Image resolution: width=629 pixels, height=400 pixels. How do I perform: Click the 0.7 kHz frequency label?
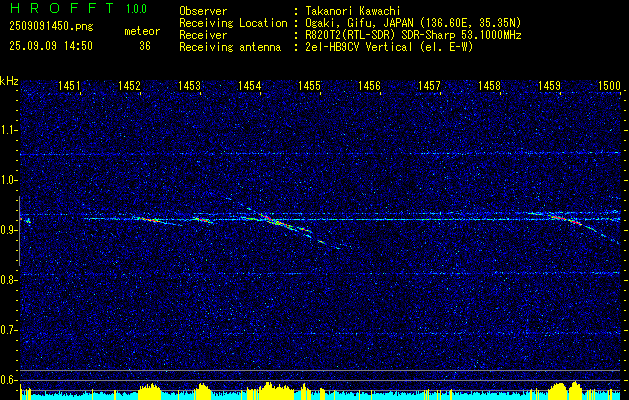coord(8,330)
